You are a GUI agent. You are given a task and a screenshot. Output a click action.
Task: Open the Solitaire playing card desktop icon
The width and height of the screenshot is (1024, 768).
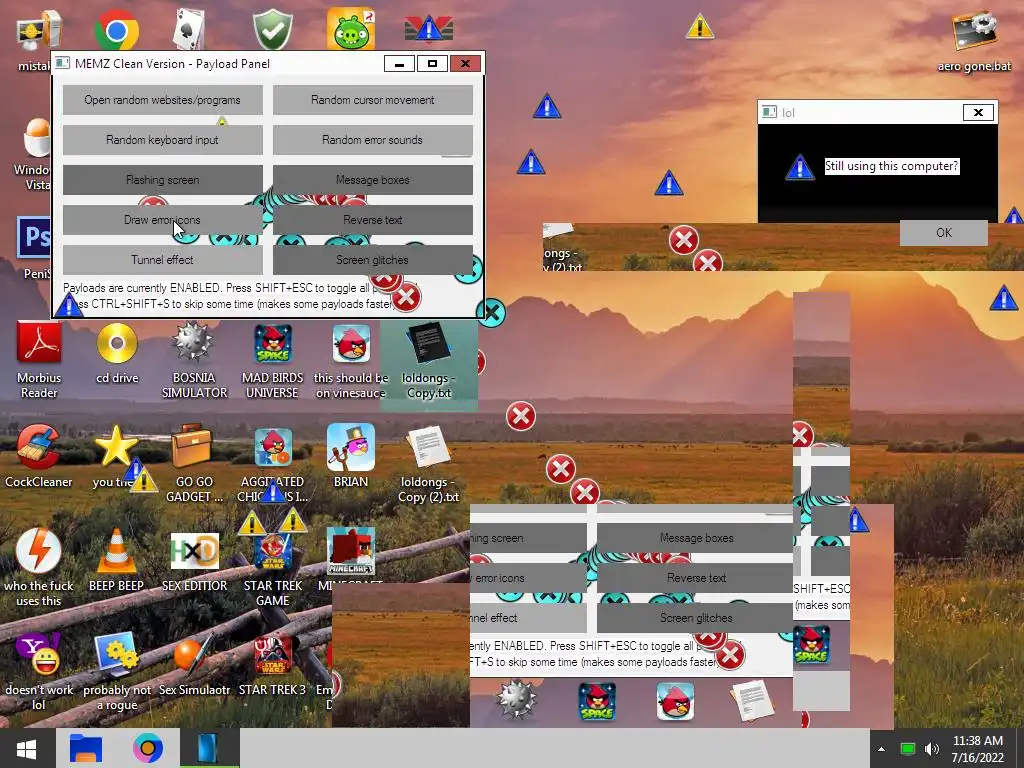click(191, 29)
